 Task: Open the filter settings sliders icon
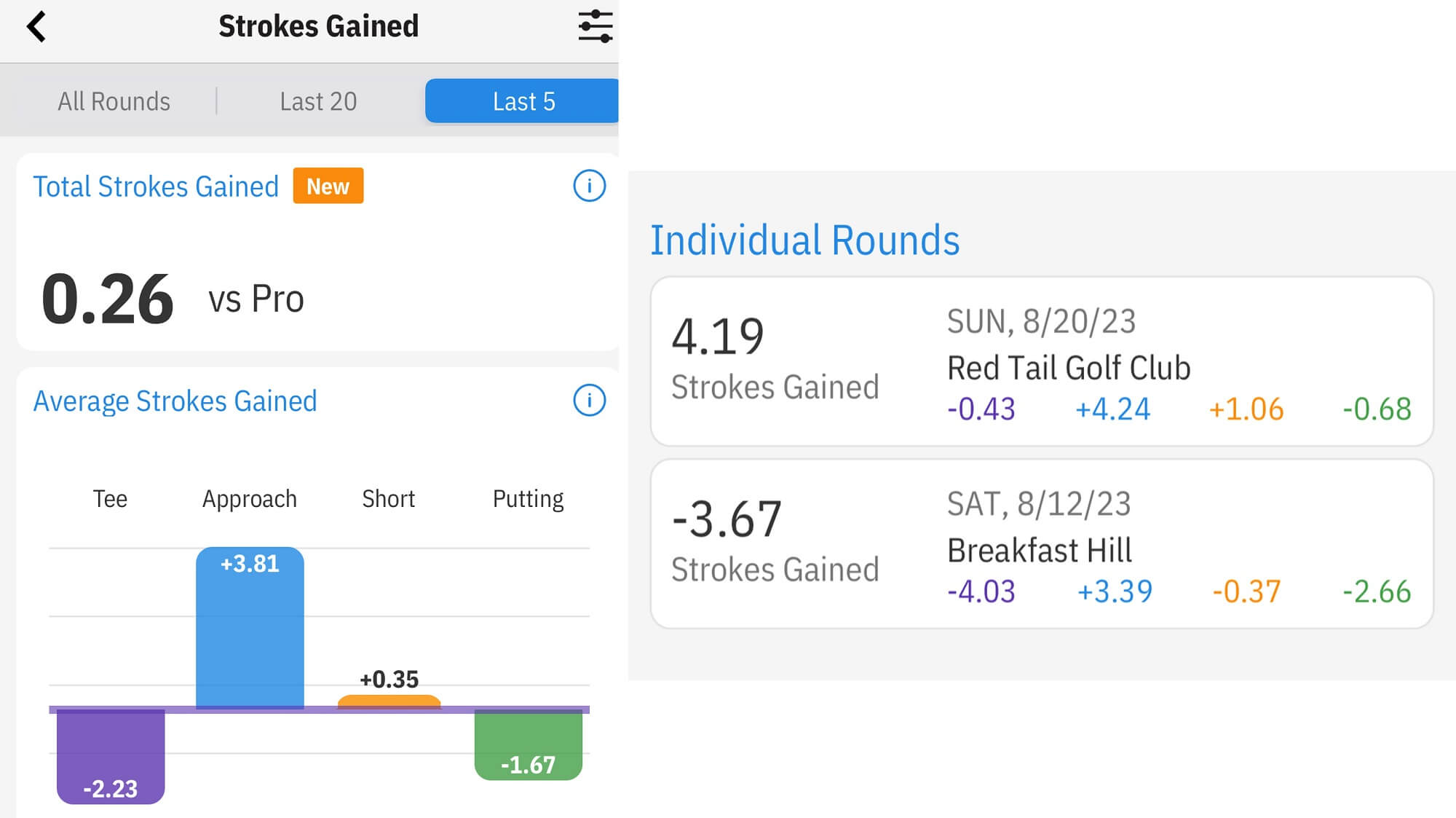pyautogui.click(x=594, y=25)
